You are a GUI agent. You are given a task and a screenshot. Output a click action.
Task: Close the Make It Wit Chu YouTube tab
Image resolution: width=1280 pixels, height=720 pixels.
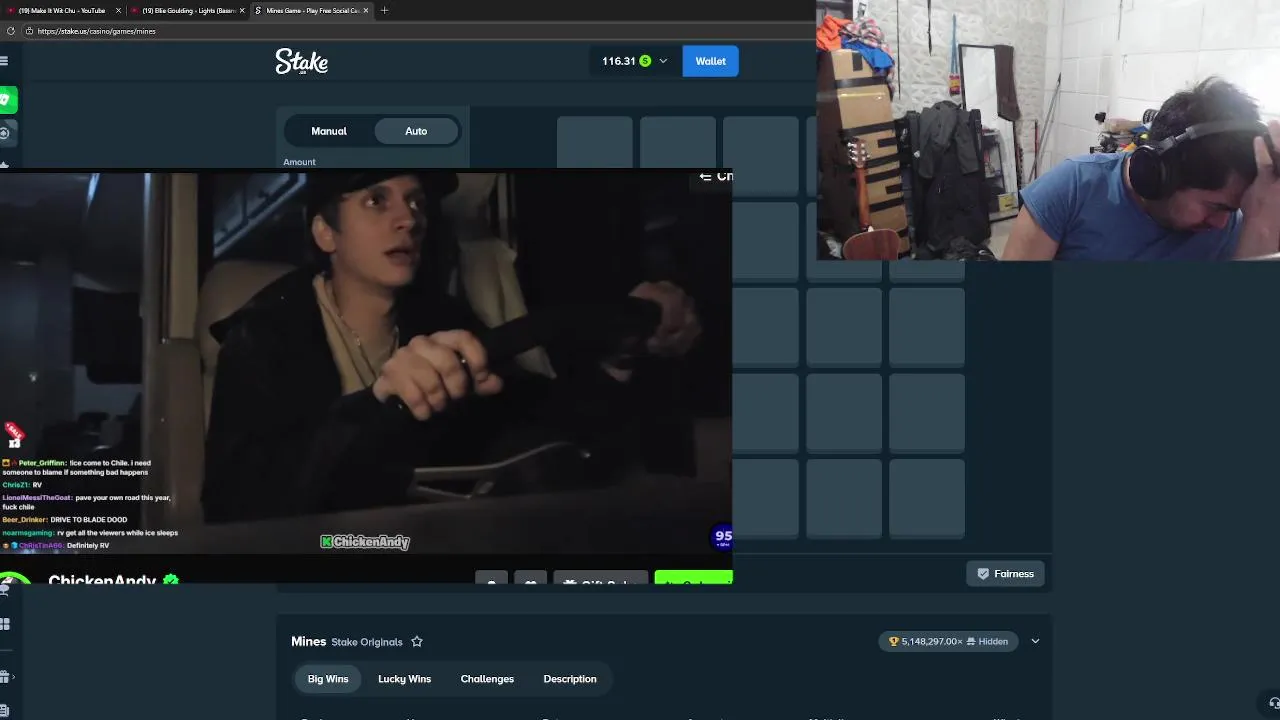[x=118, y=10]
